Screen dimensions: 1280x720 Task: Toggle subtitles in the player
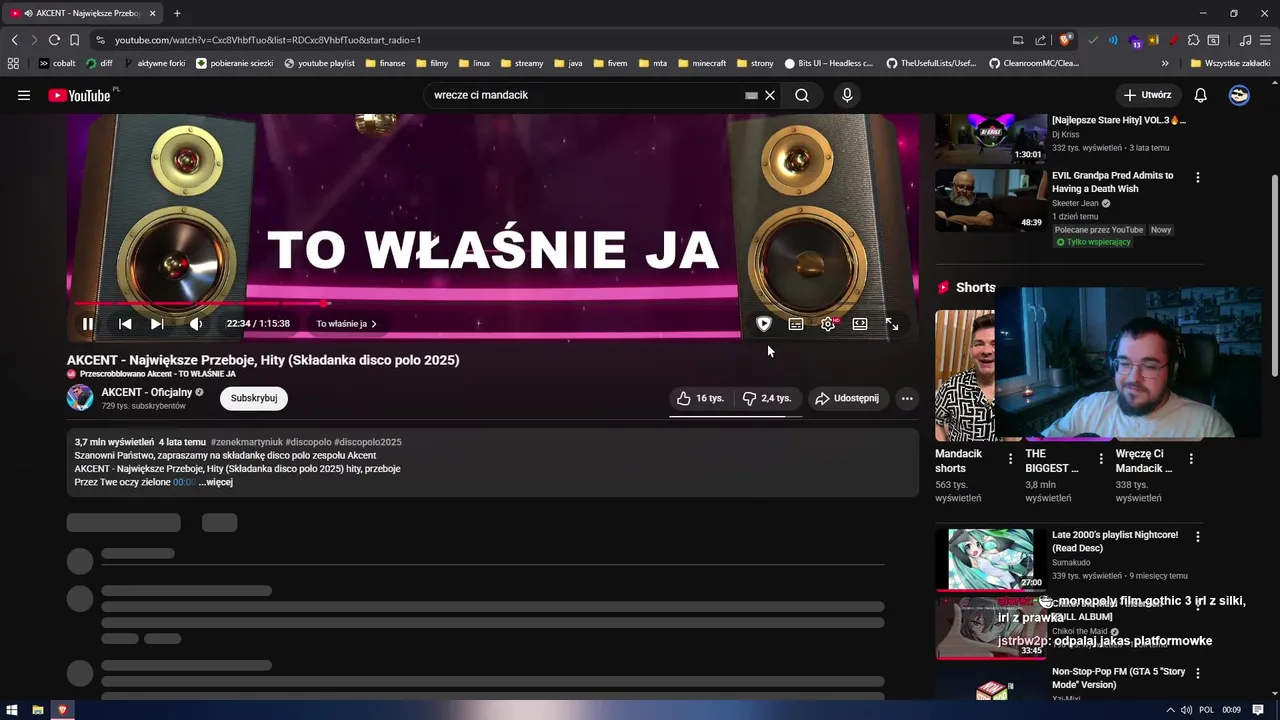[796, 324]
